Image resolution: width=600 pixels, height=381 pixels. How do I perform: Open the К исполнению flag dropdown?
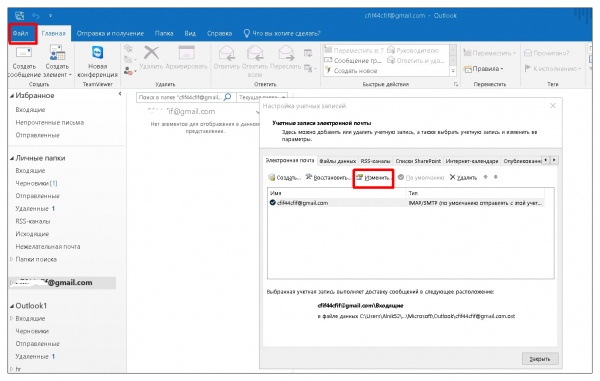(553, 69)
